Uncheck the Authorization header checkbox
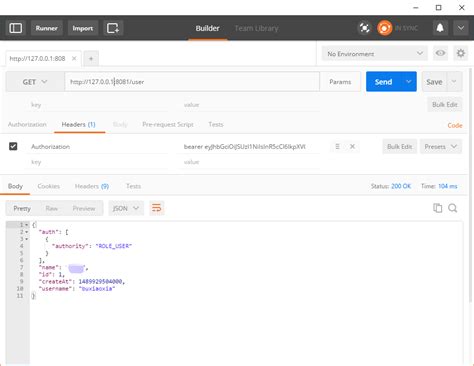The image size is (474, 366). pyautogui.click(x=13, y=146)
